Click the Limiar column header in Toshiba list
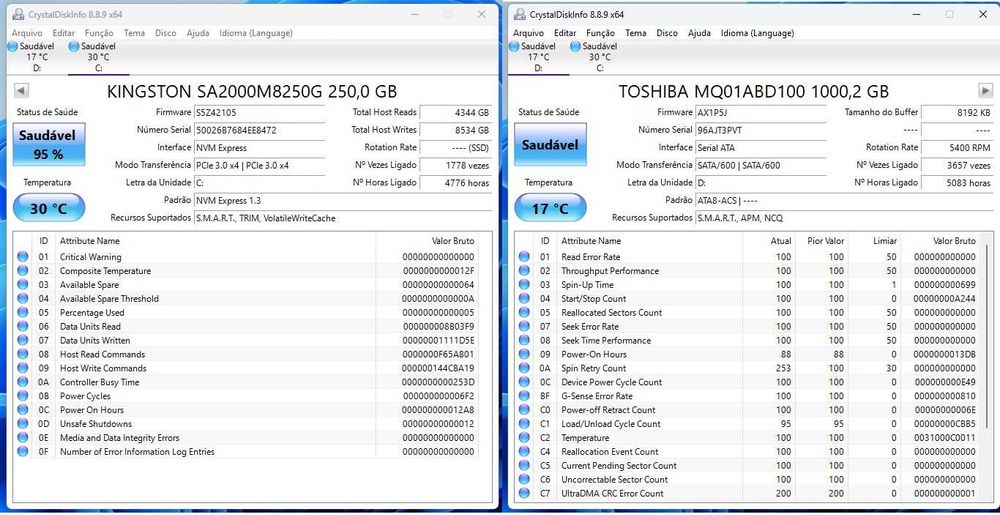This screenshot has height=515, width=1000. (875, 241)
